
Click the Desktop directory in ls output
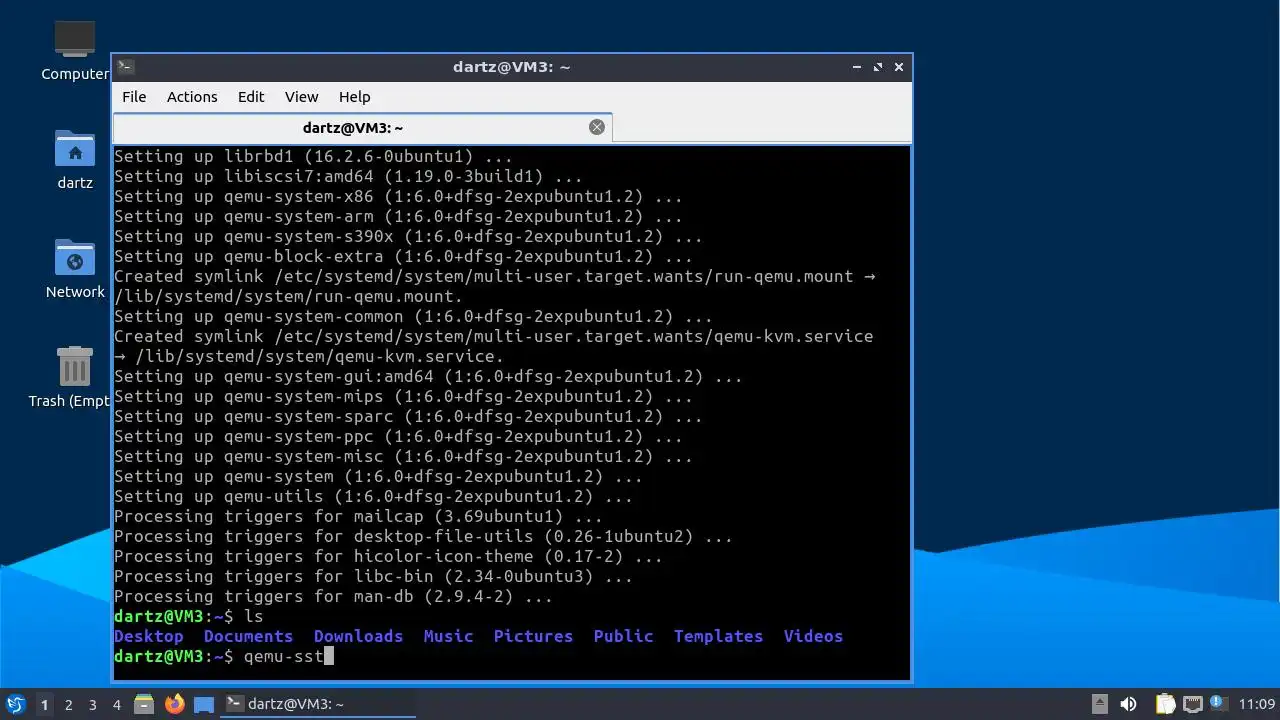[x=149, y=636]
